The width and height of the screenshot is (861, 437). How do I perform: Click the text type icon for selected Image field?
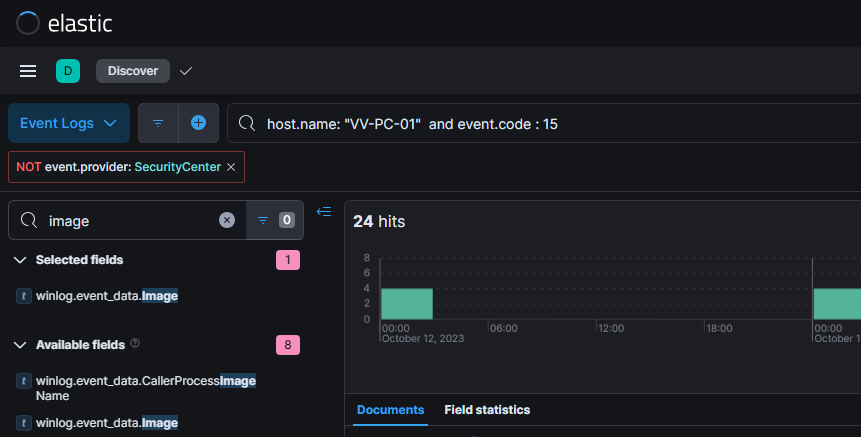point(24,296)
